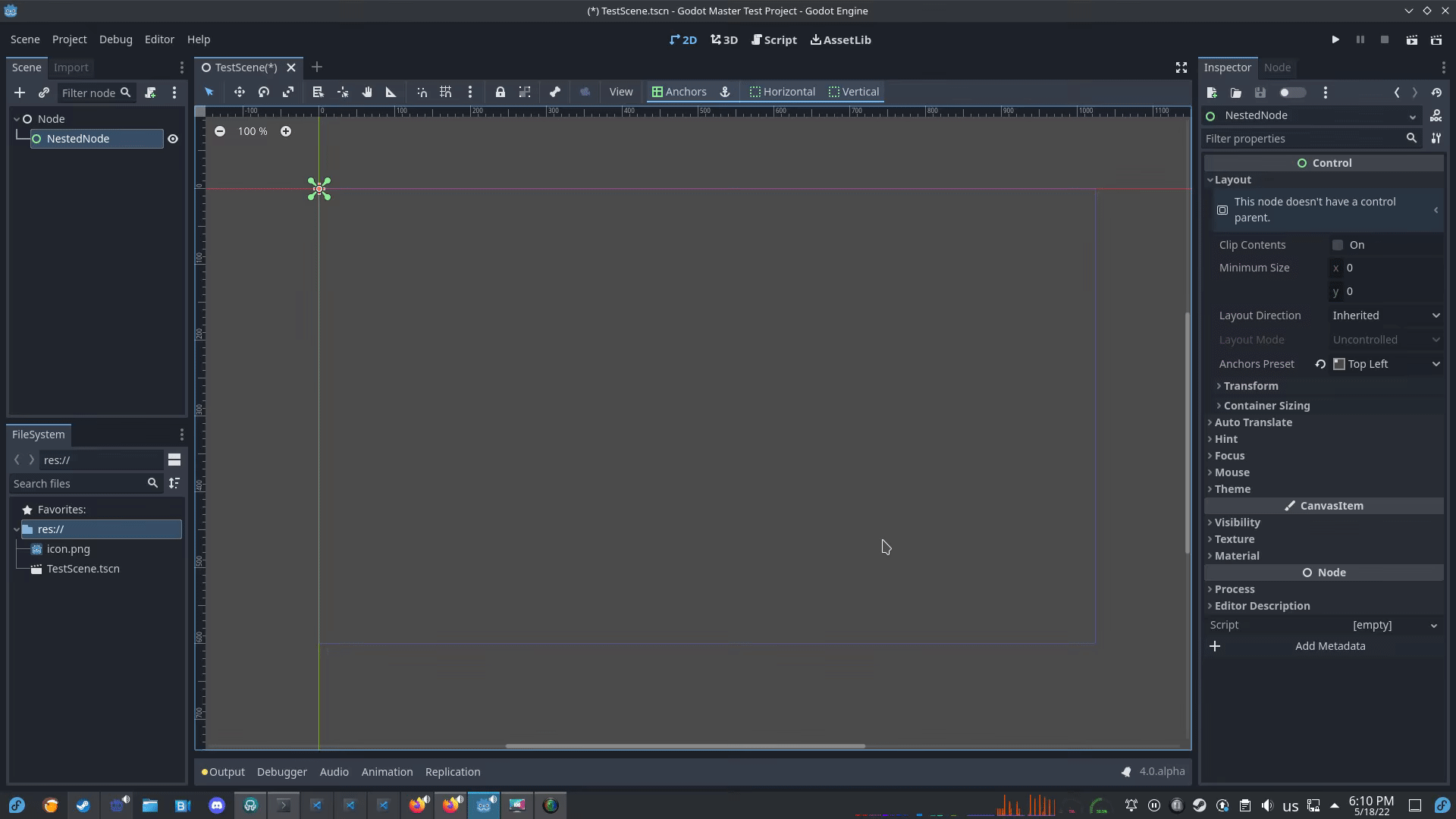Image resolution: width=1456 pixels, height=819 pixels.
Task: Open object history icon in Inspector
Action: coord(1436,93)
